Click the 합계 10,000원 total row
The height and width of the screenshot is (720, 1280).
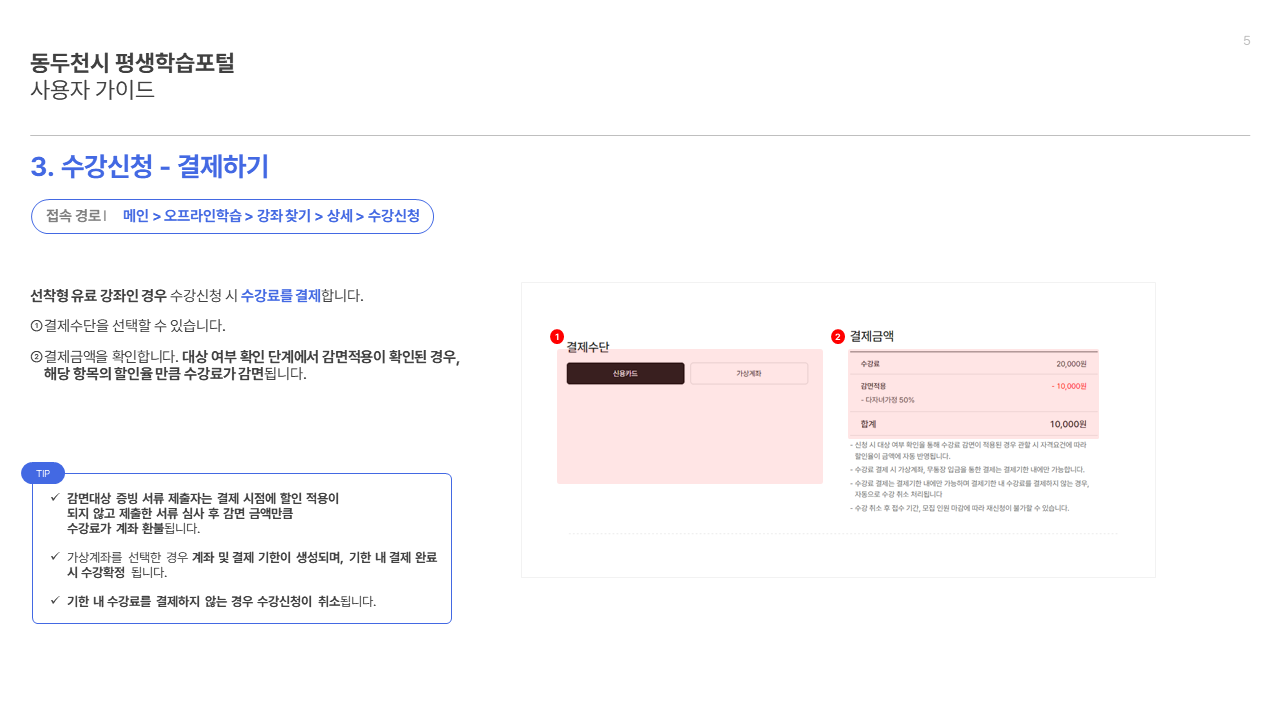tap(973, 424)
